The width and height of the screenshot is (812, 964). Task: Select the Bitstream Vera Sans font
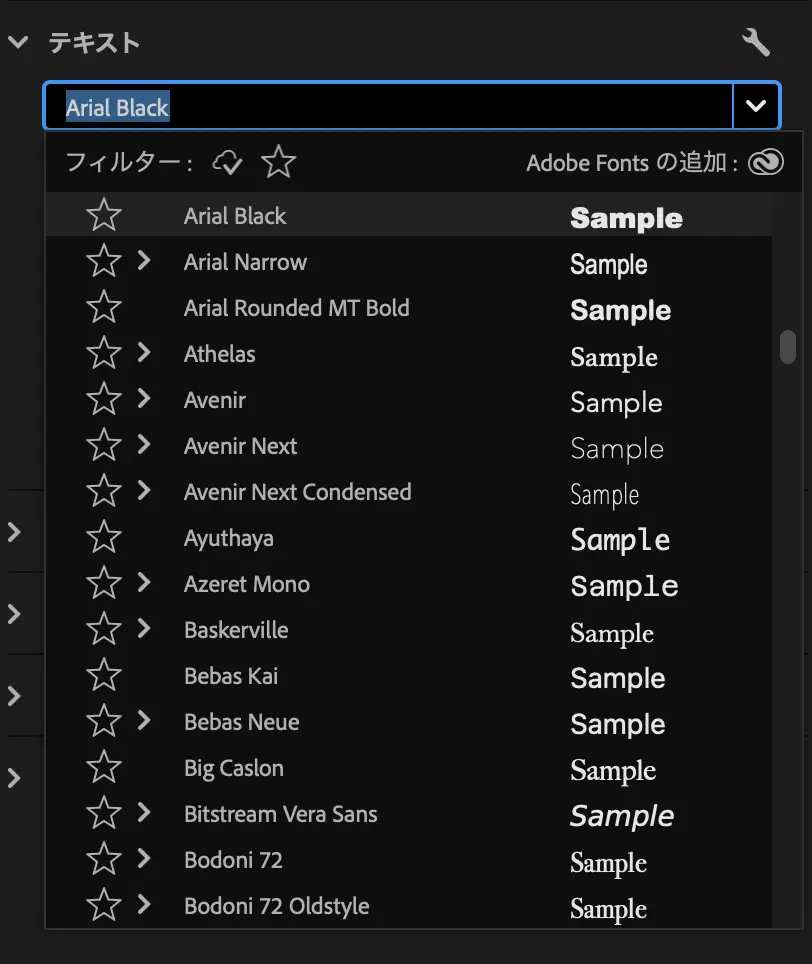[280, 813]
